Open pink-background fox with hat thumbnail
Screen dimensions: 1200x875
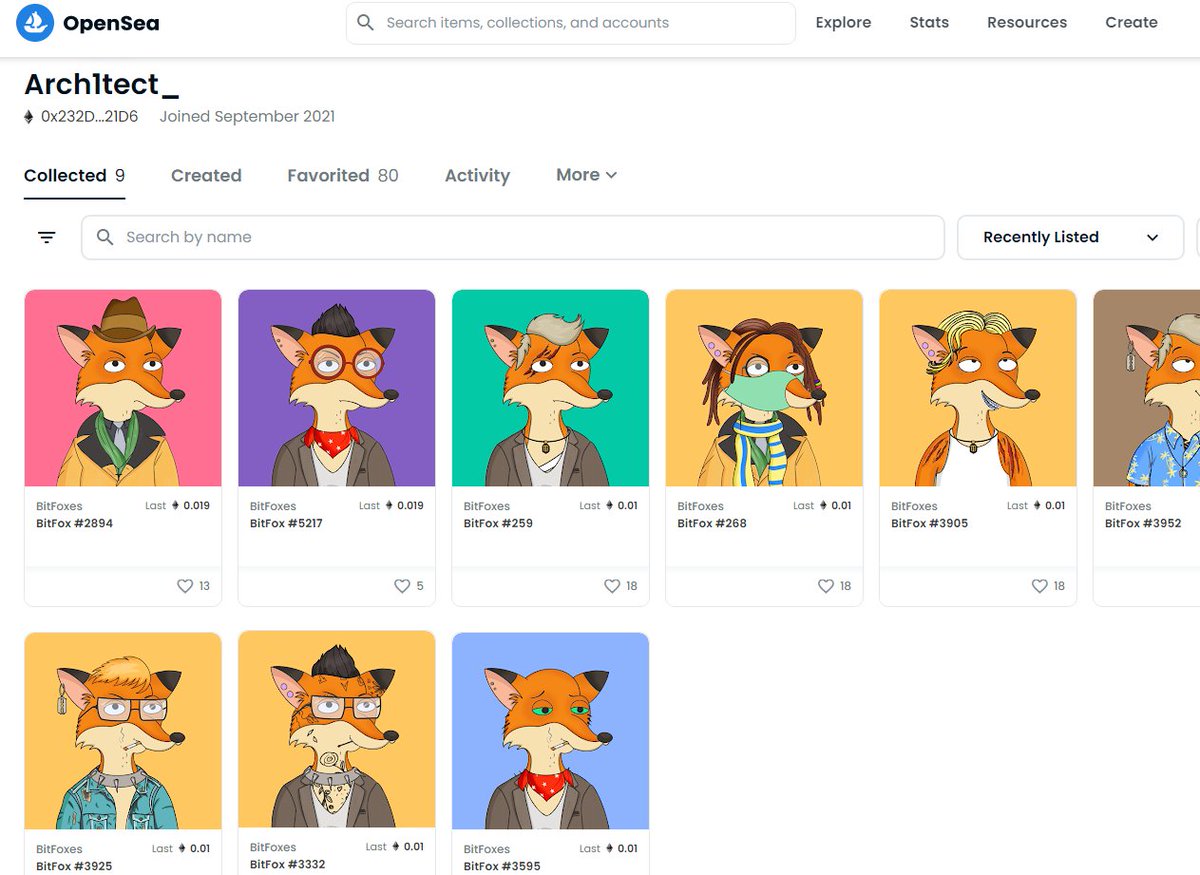pyautogui.click(x=123, y=388)
